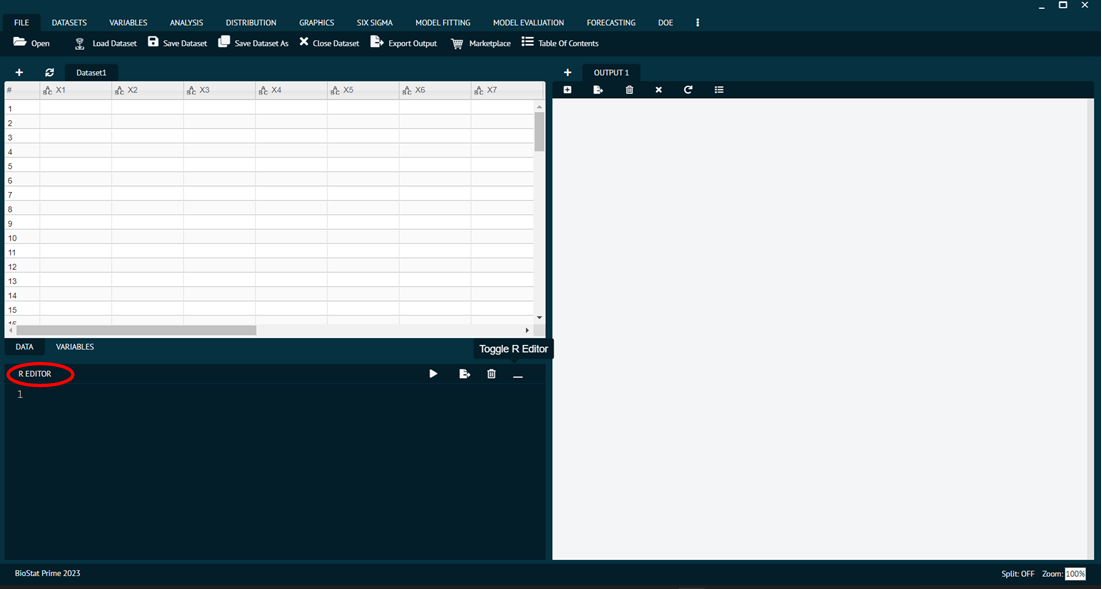Refresh the dataset grid with refresh icon

49,72
